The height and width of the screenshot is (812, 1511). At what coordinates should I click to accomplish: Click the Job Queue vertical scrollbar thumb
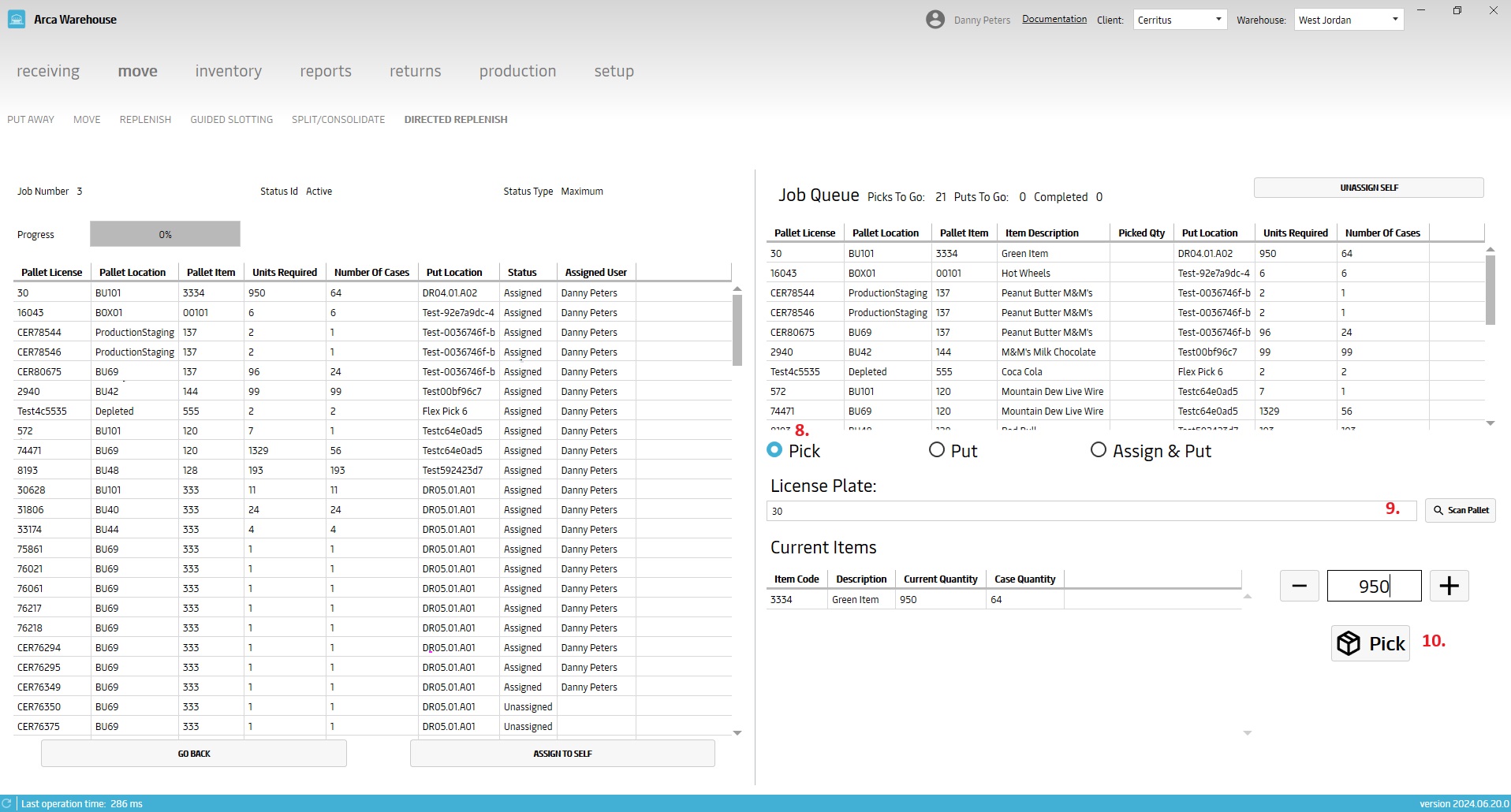(1490, 290)
